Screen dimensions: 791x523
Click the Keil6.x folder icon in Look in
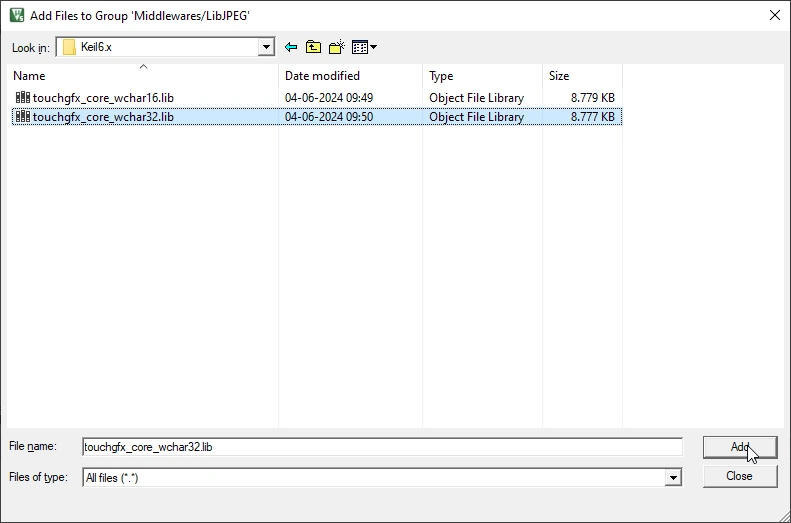pyautogui.click(x=69, y=47)
